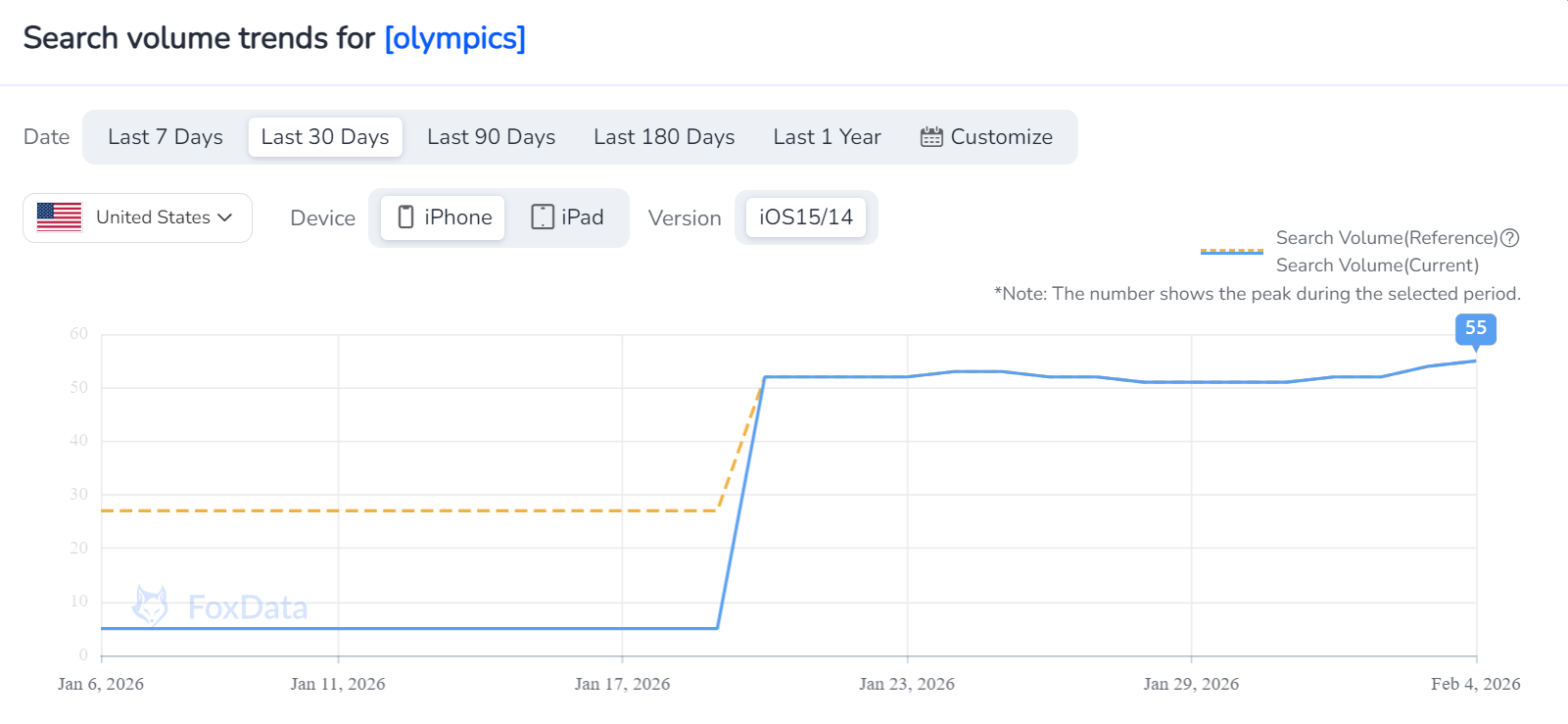This screenshot has width=1568, height=724.
Task: Click the United States flag icon
Action: [59, 217]
